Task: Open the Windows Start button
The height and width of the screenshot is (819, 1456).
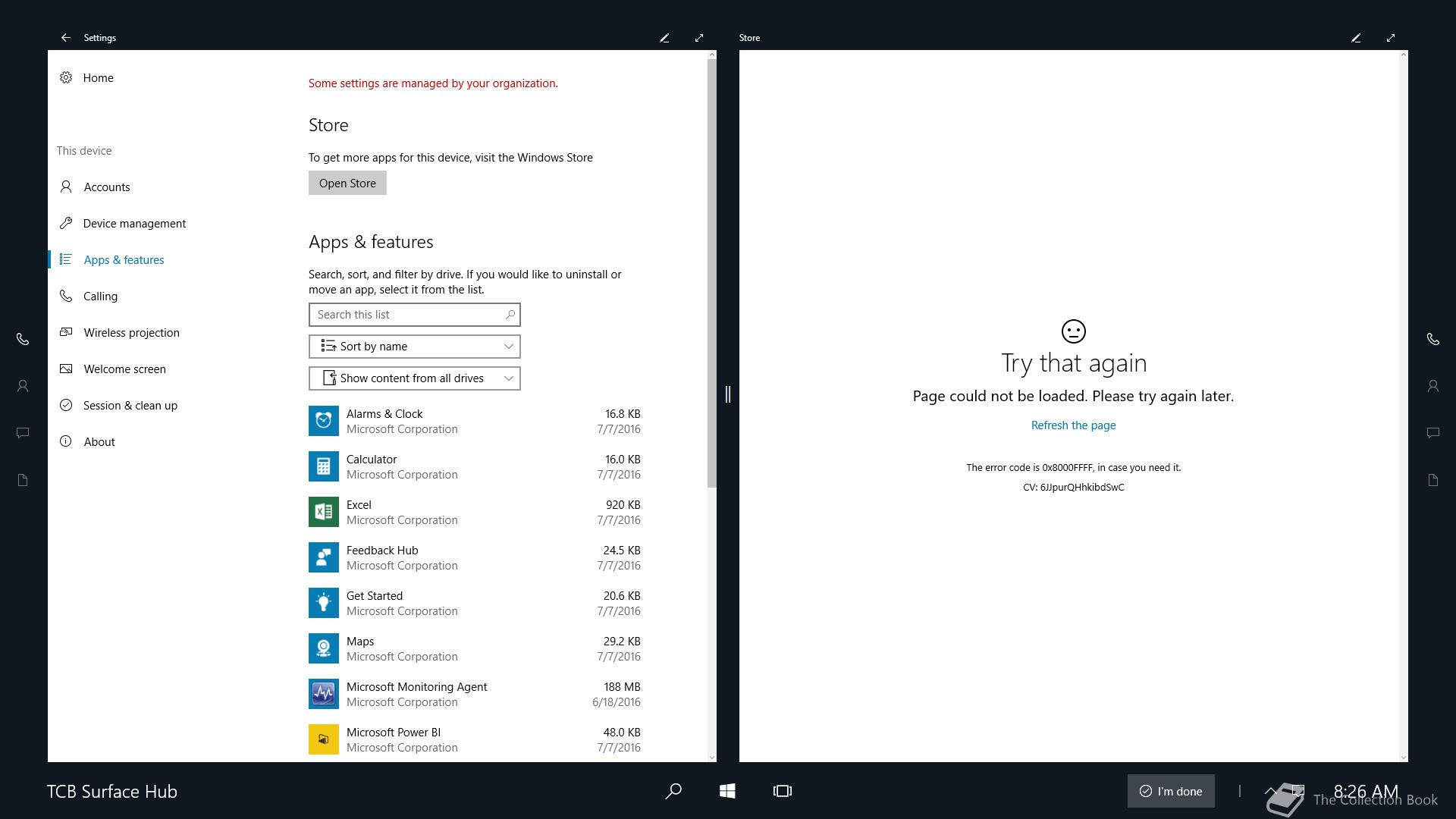Action: (x=727, y=791)
